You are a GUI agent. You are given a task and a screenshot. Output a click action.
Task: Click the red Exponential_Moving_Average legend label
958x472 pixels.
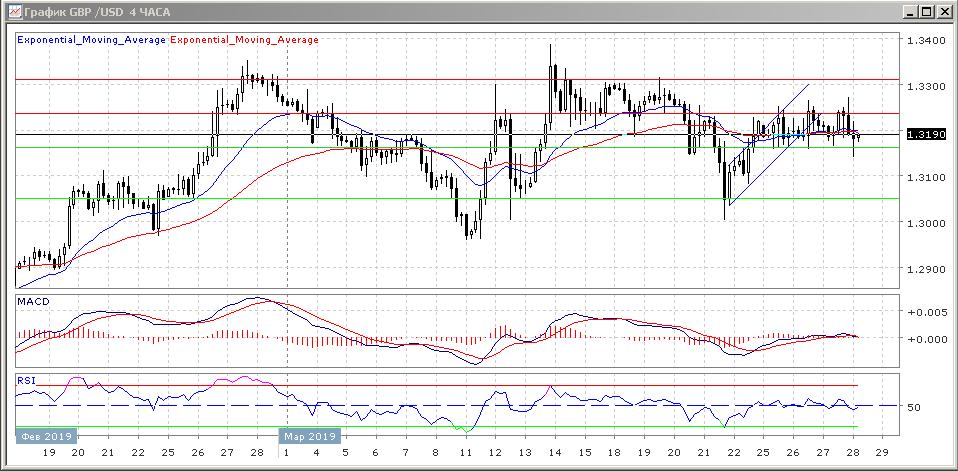tap(246, 40)
